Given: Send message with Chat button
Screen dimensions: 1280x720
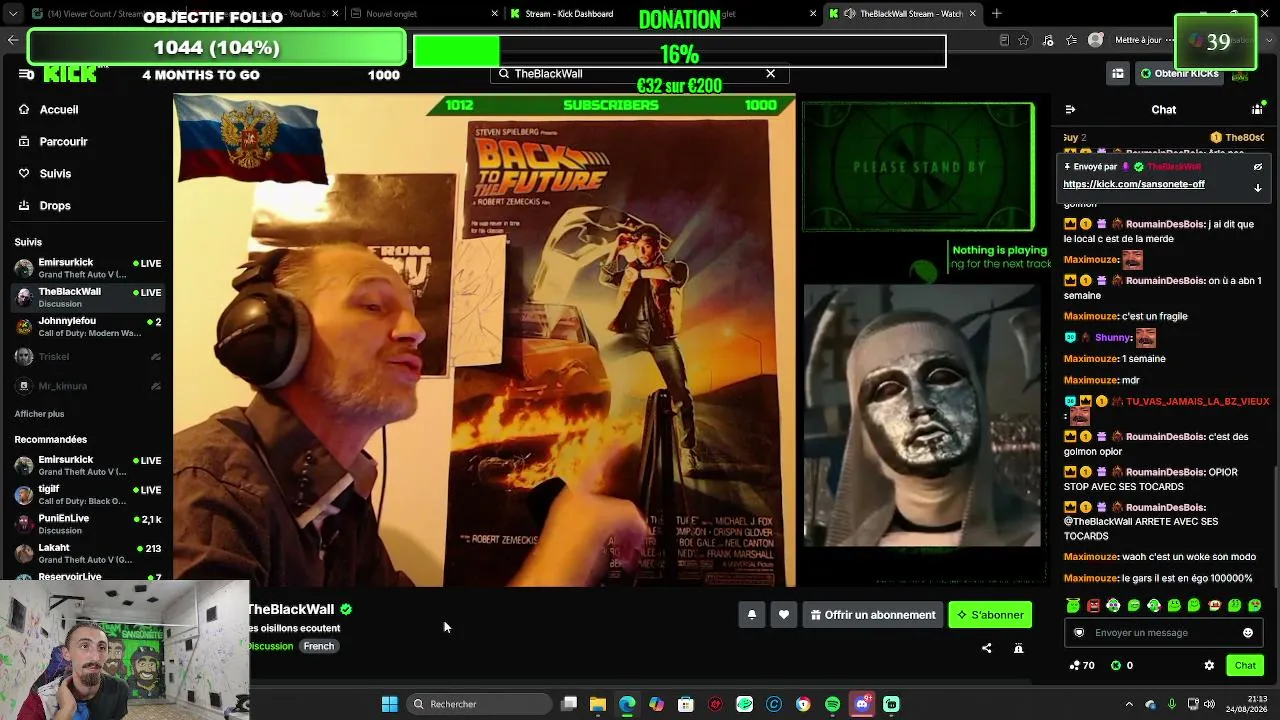Looking at the screenshot, I should click(1245, 665).
